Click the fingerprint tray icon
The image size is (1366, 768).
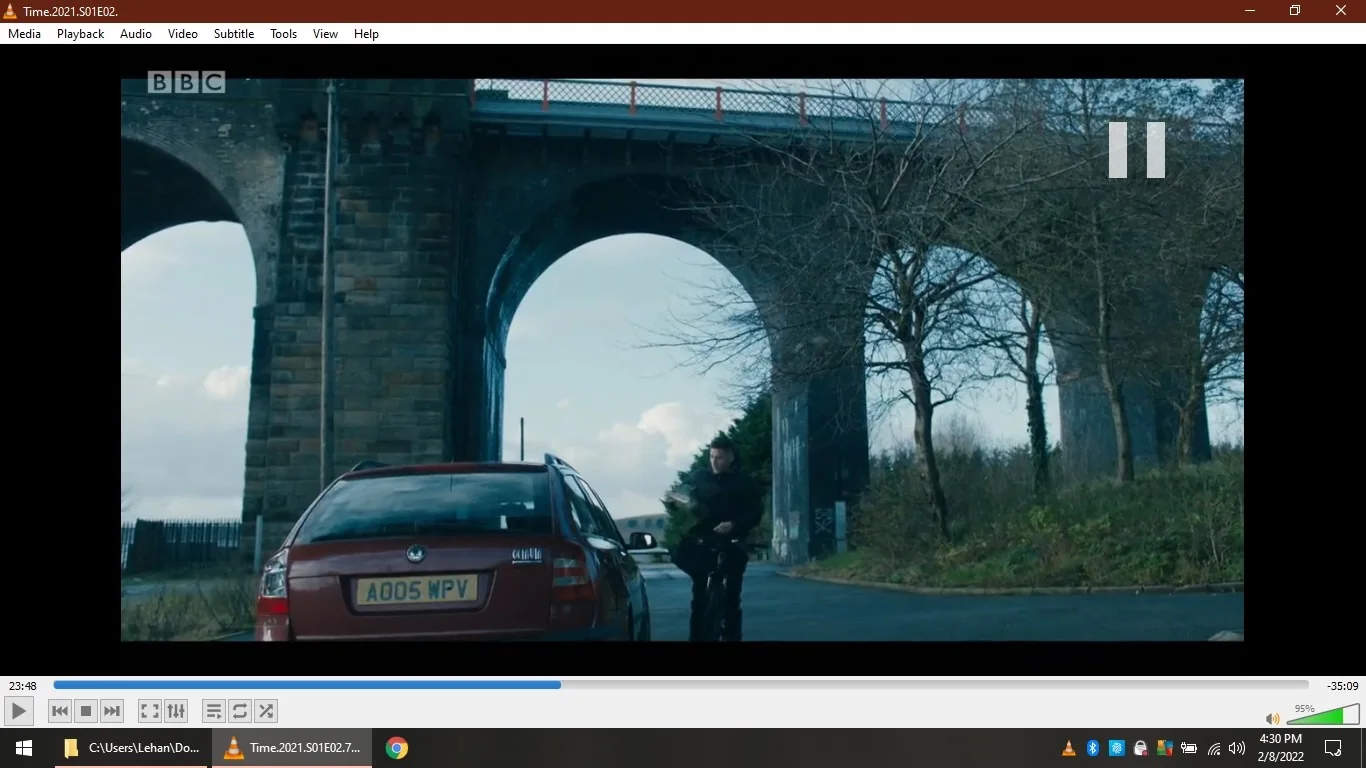click(1117, 748)
